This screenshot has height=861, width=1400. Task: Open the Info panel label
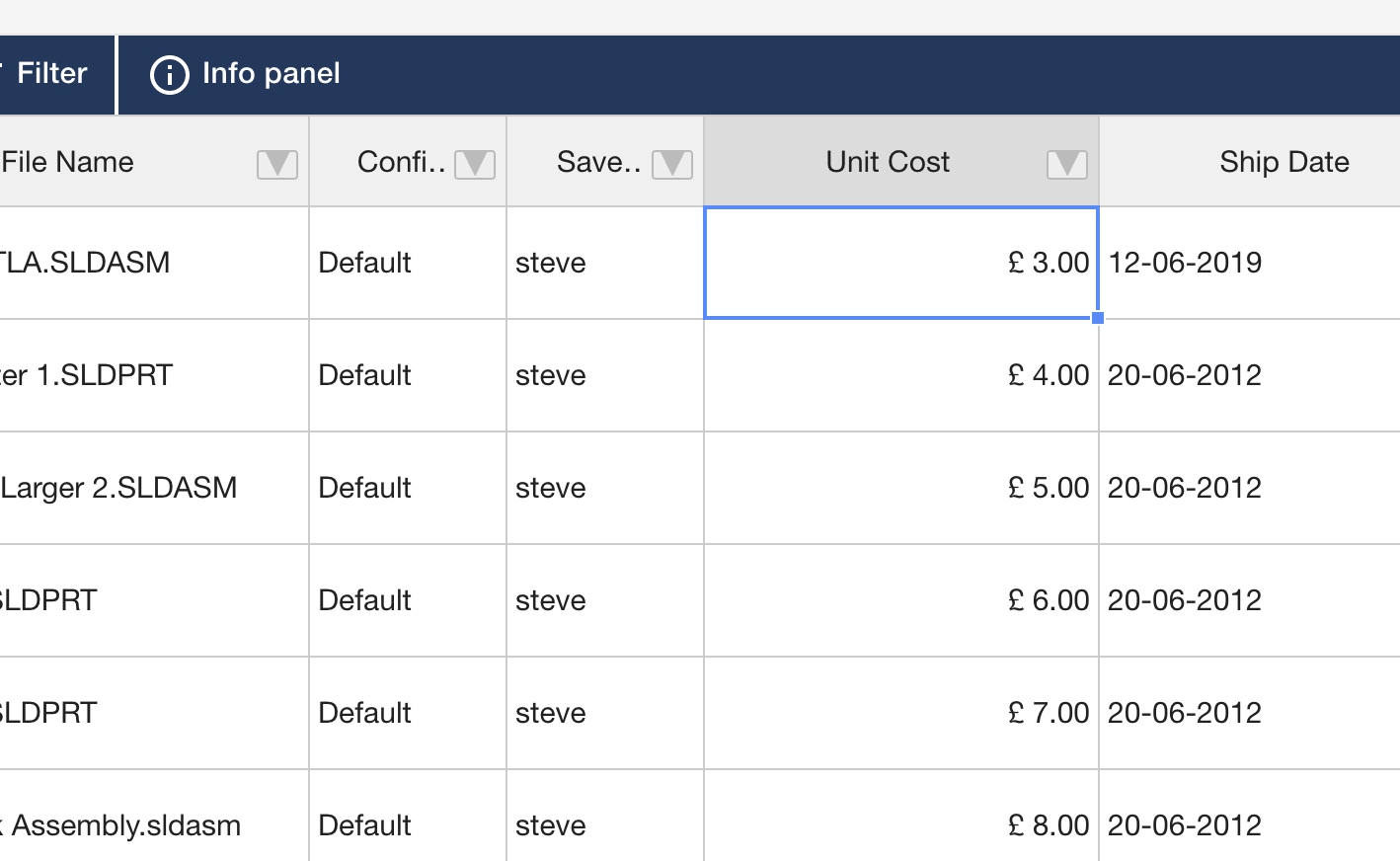271,74
